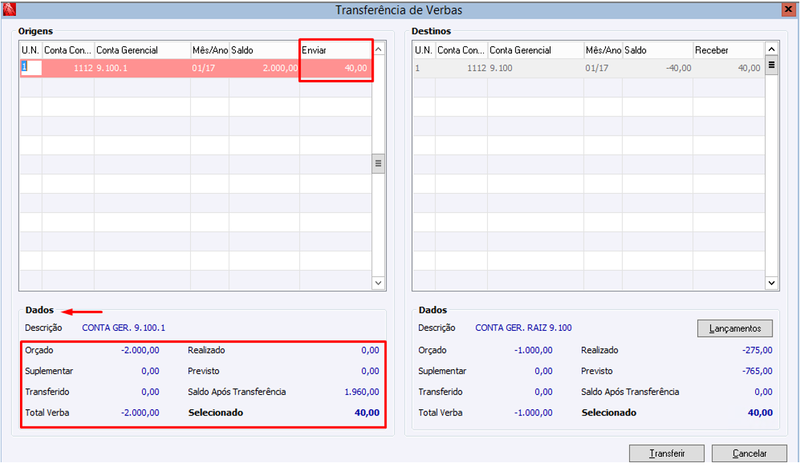The image size is (800, 465).
Task: Click Conta Con... header in Origens
Action: pyautogui.click(x=68, y=50)
